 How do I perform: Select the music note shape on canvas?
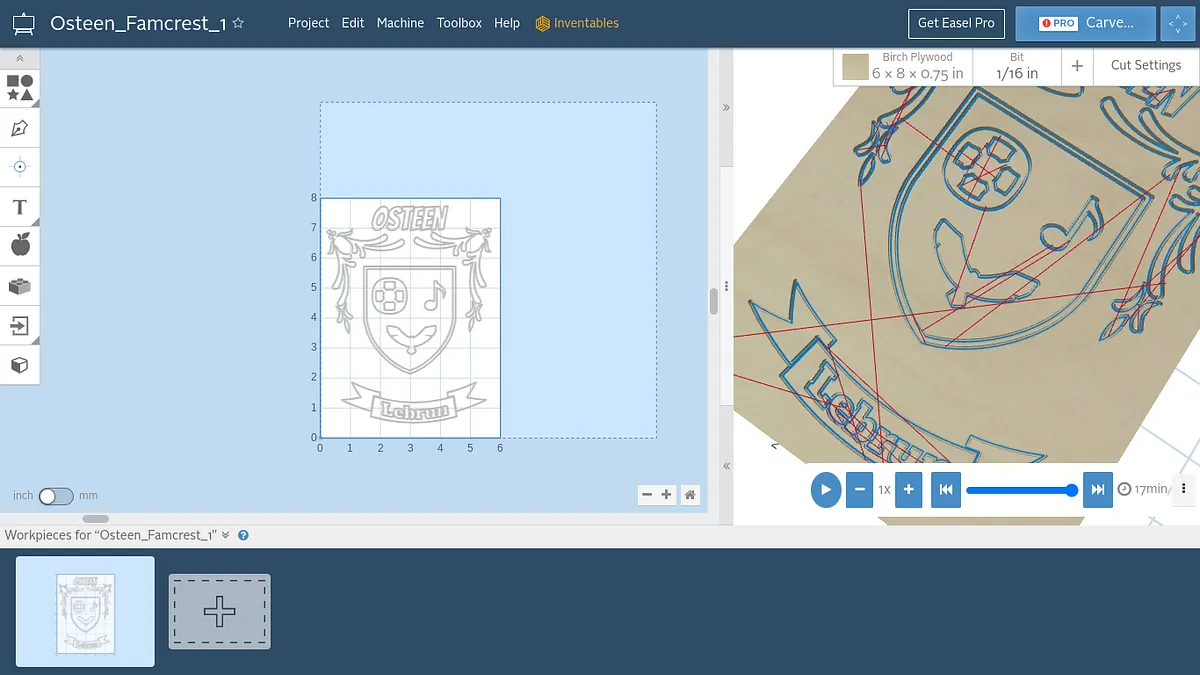point(433,294)
